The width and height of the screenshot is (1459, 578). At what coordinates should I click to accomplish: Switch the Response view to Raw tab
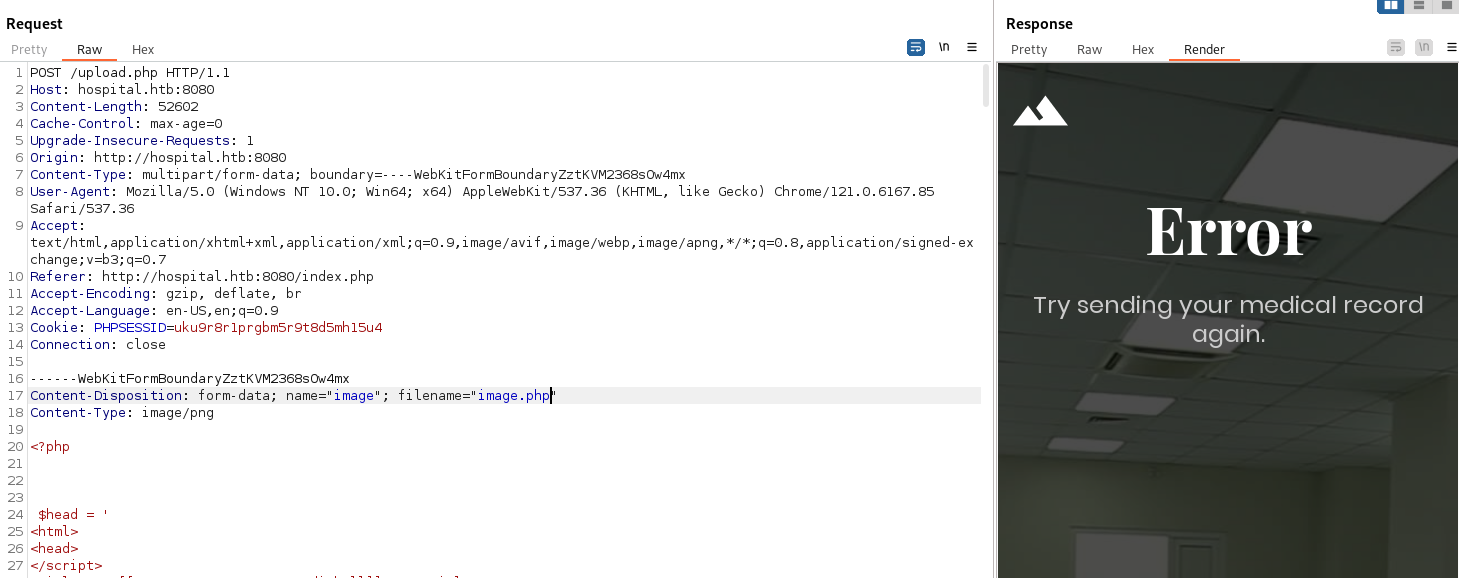click(x=1089, y=49)
